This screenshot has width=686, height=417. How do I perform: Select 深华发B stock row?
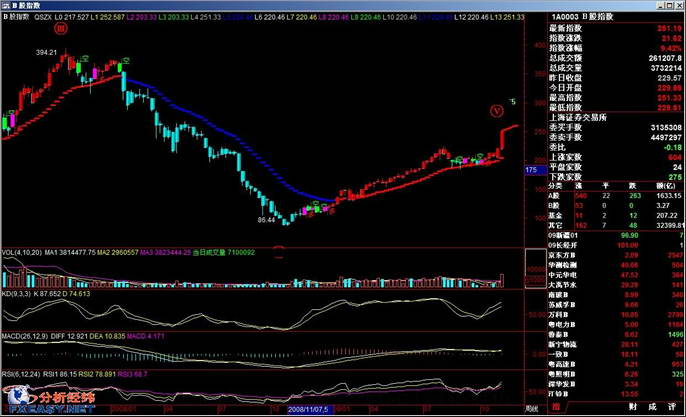tap(616, 385)
